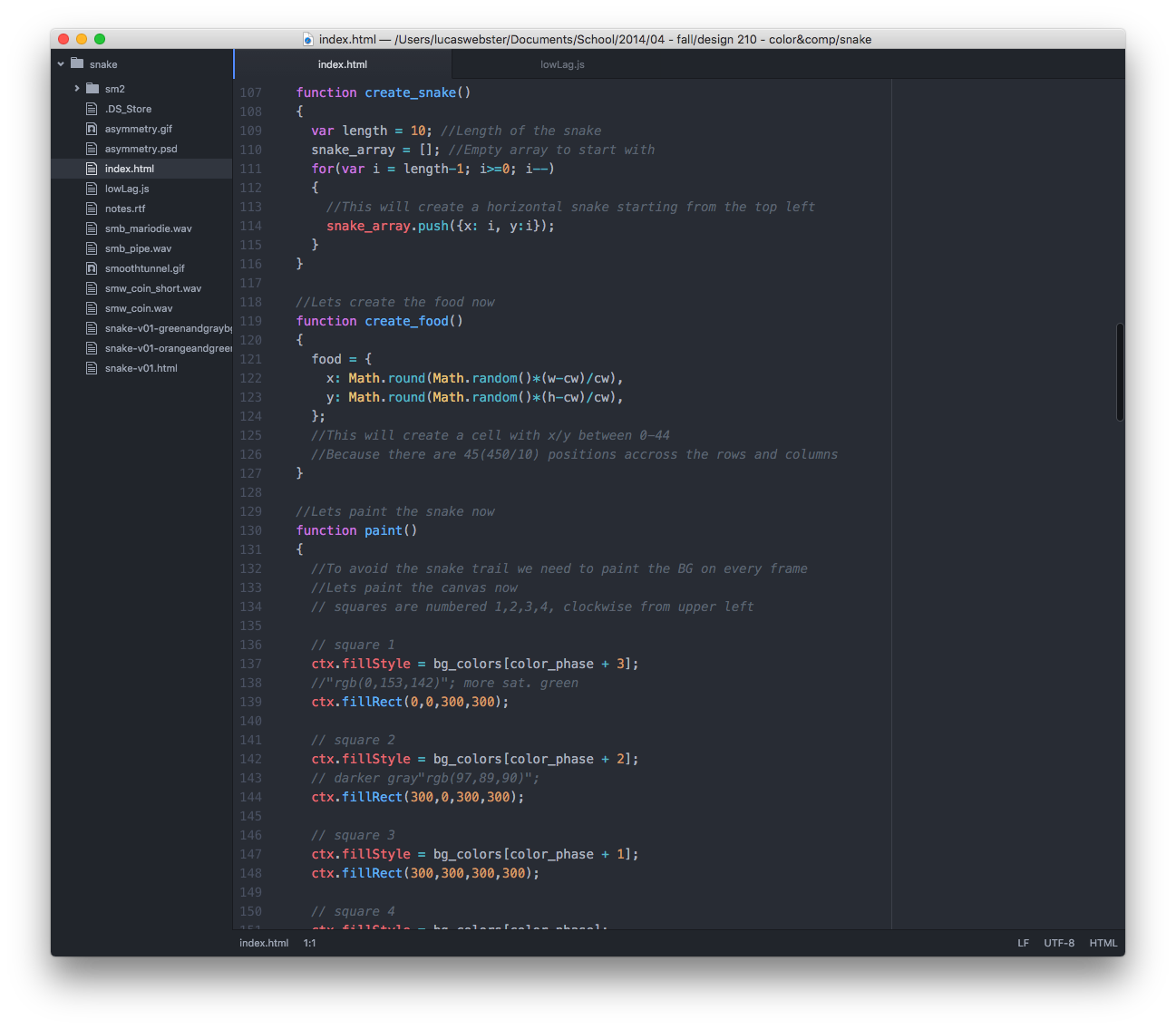This screenshot has width=1176, height=1029.
Task: Click the index.html file icon in sidebar
Action: [x=92, y=169]
